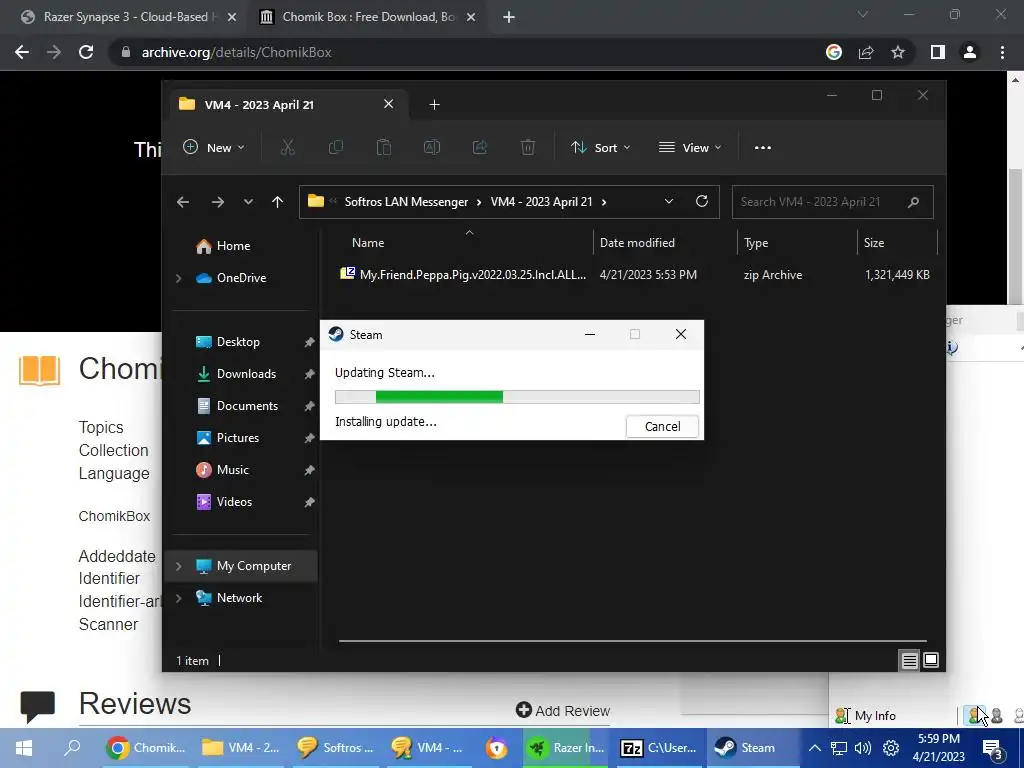Click the Cut icon in Explorer toolbar
Image resolution: width=1024 pixels, height=768 pixels.
coord(287,148)
